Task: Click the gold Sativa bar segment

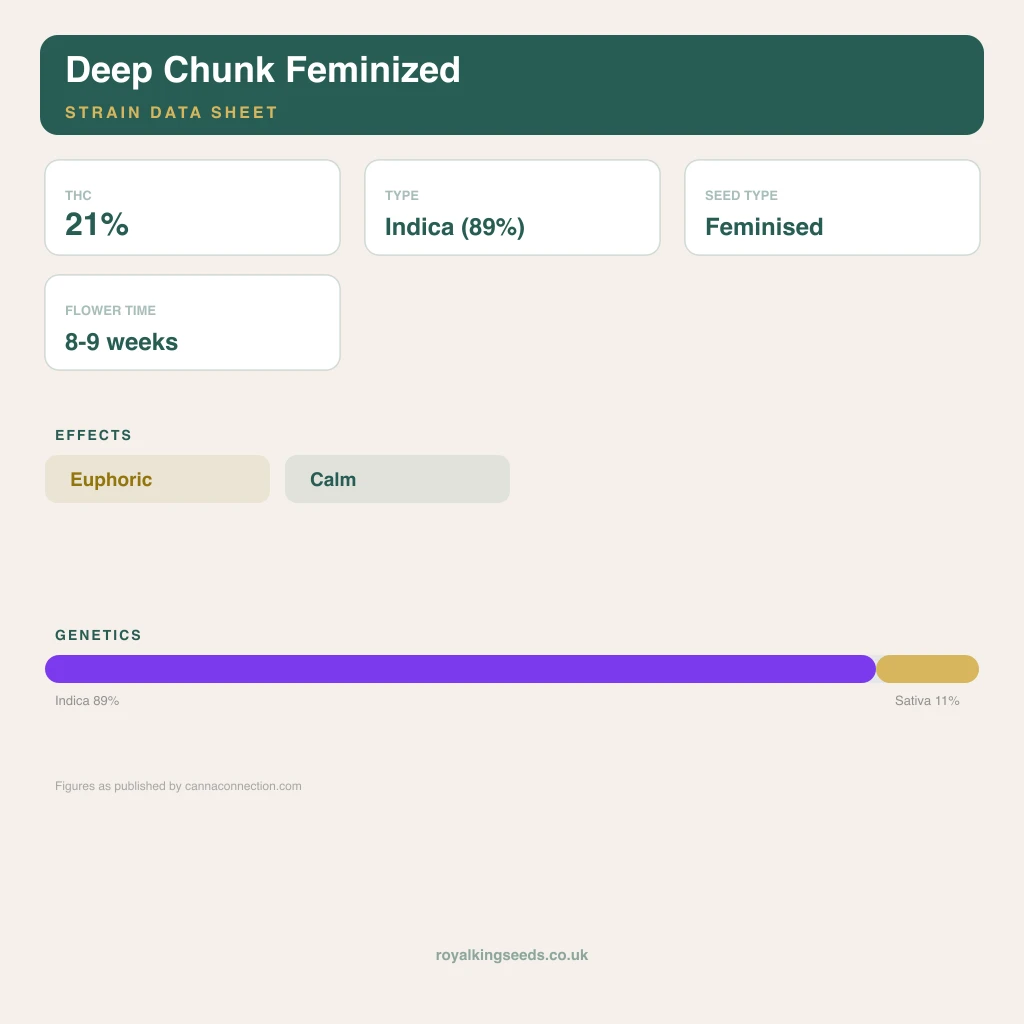Action: (927, 669)
